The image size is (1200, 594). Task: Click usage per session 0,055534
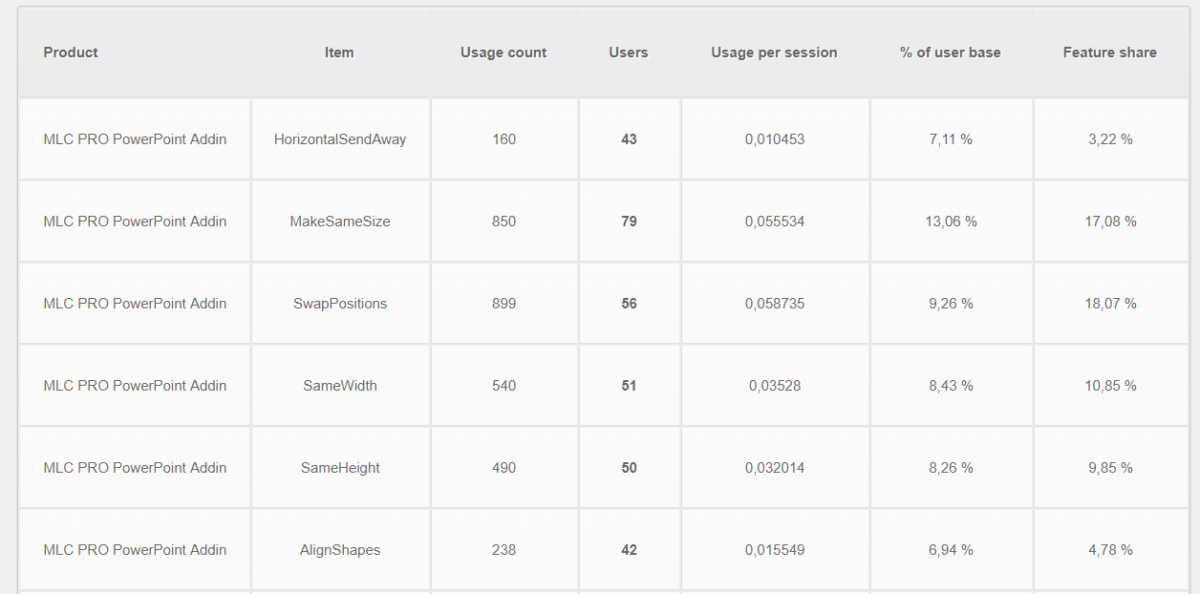click(x=774, y=221)
